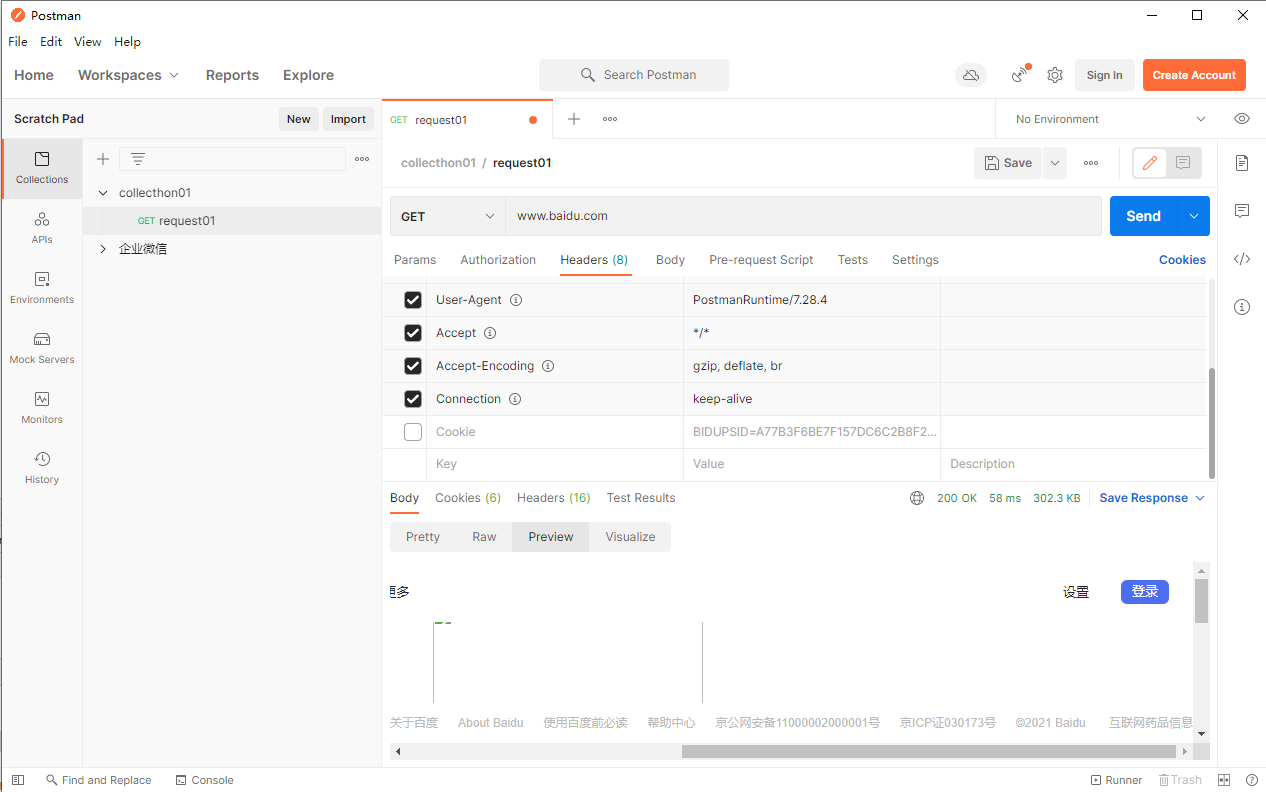This screenshot has width=1266, height=792.
Task: Open the Send button dropdown arrow
Action: pyautogui.click(x=1194, y=216)
